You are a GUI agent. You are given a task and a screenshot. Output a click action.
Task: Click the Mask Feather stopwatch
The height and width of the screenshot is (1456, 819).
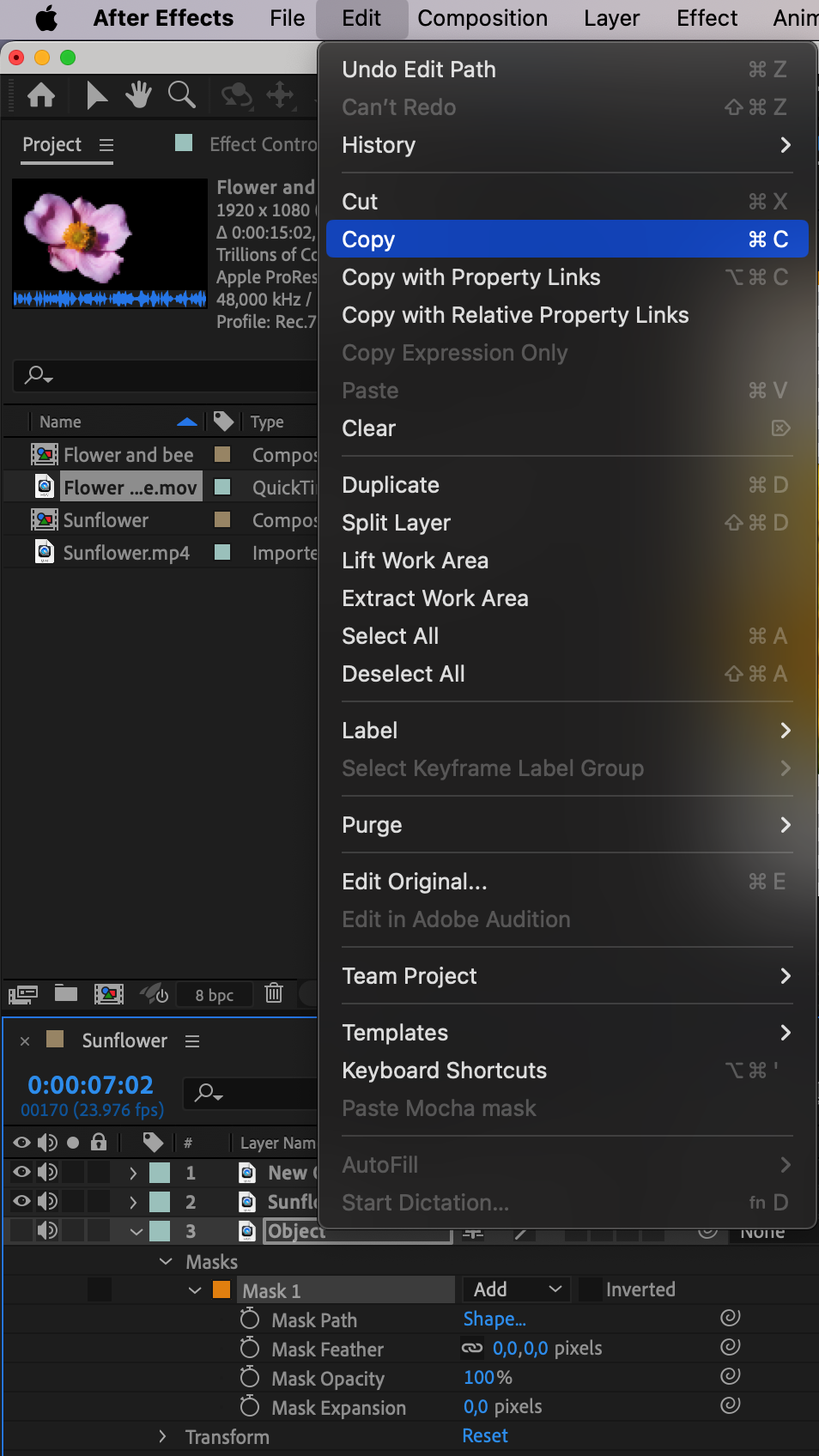(x=250, y=1348)
